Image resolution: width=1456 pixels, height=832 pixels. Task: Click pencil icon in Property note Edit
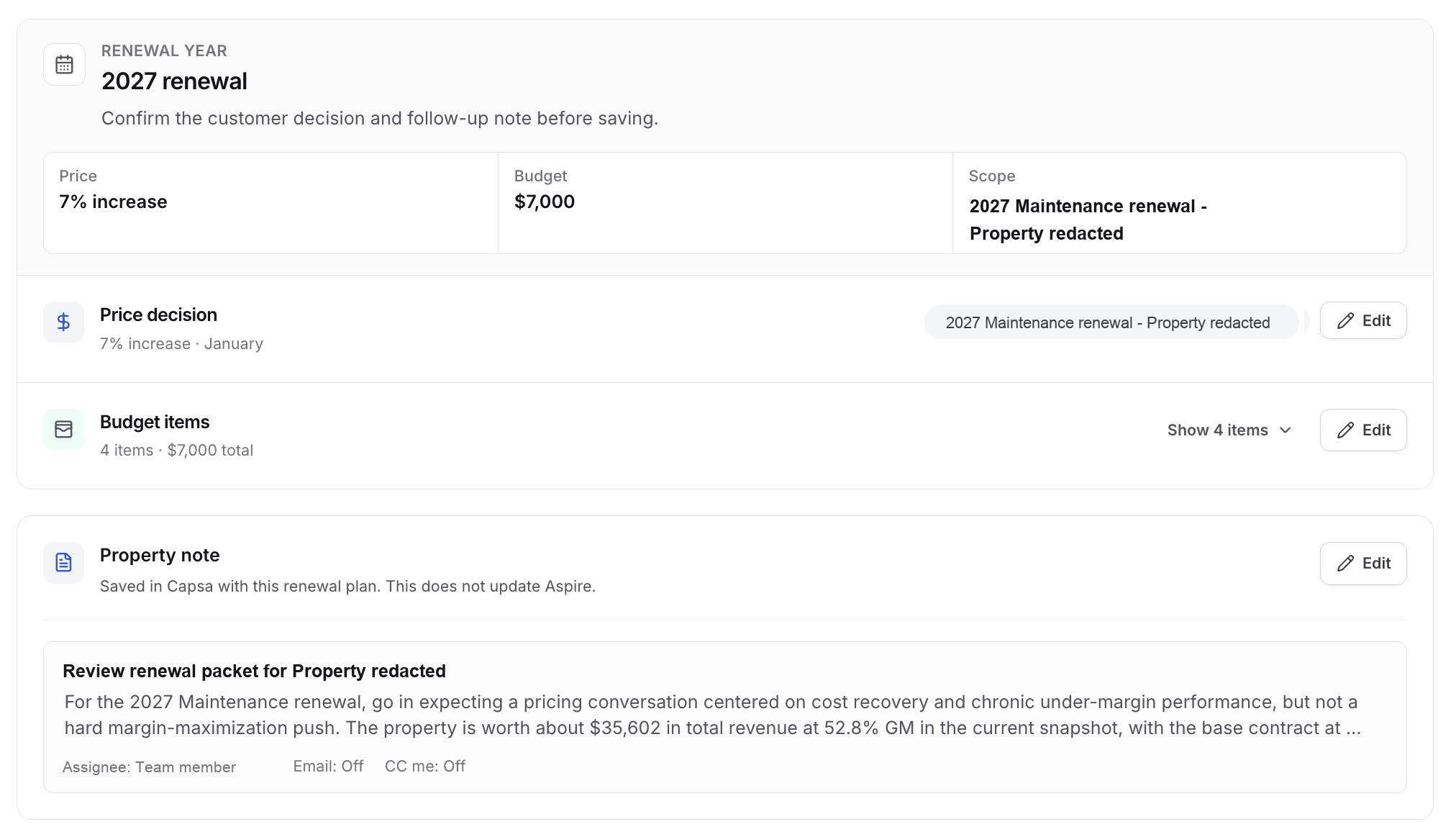click(1345, 564)
